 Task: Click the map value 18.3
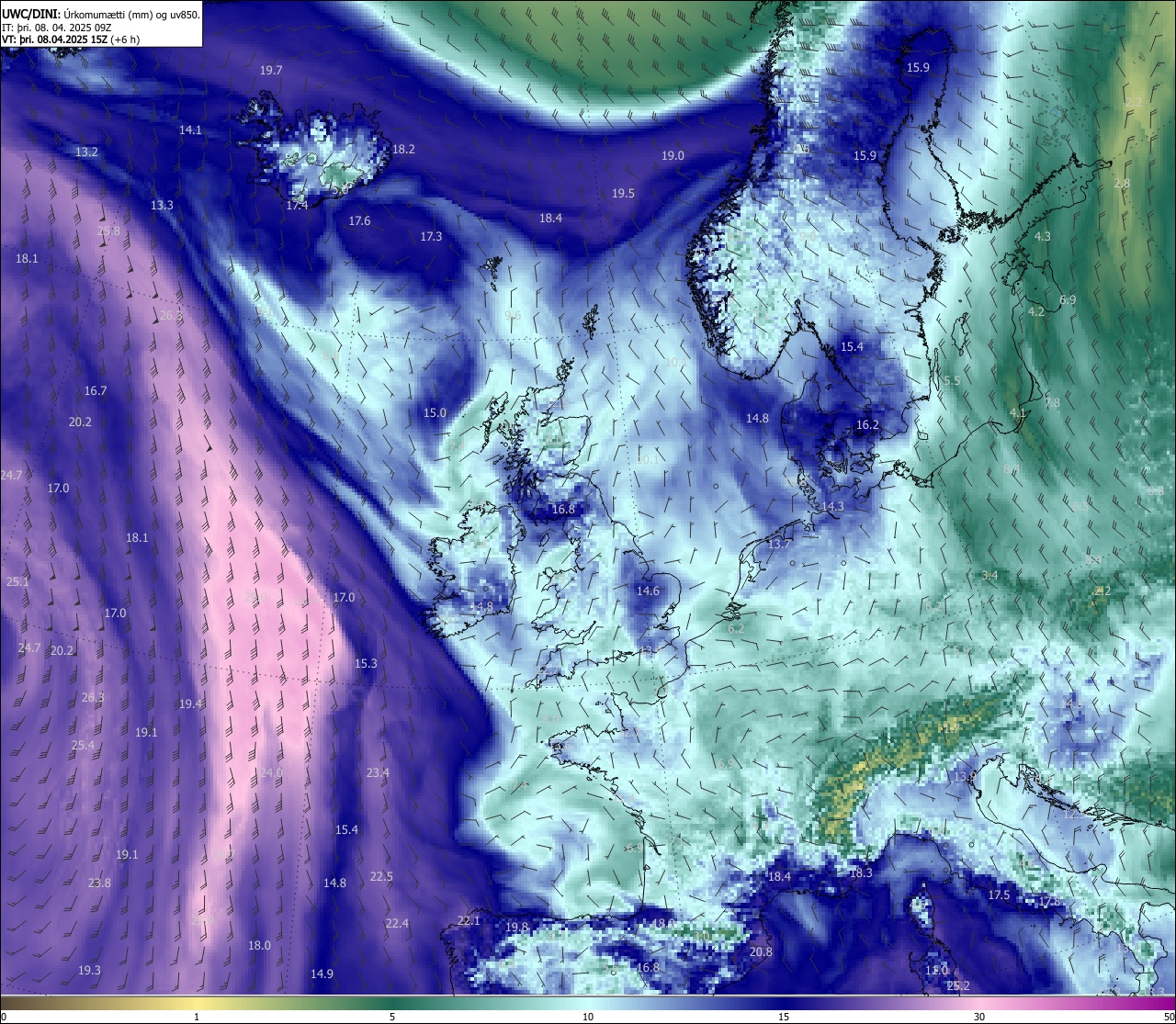click(861, 873)
